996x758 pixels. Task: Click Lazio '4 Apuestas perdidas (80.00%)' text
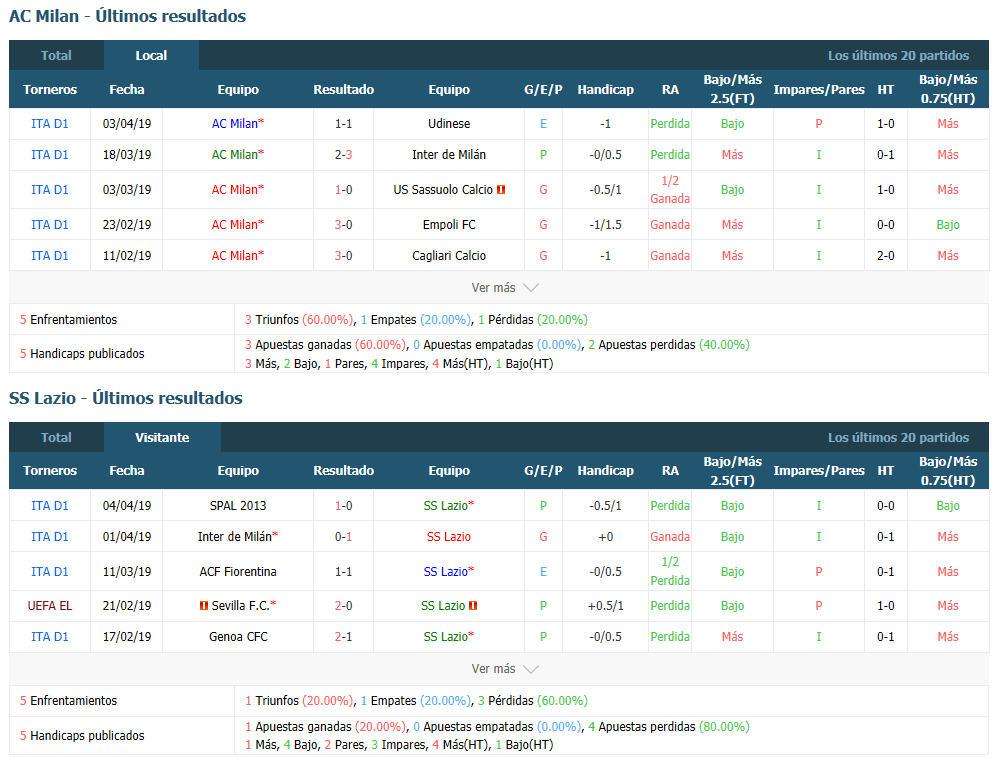(x=668, y=726)
